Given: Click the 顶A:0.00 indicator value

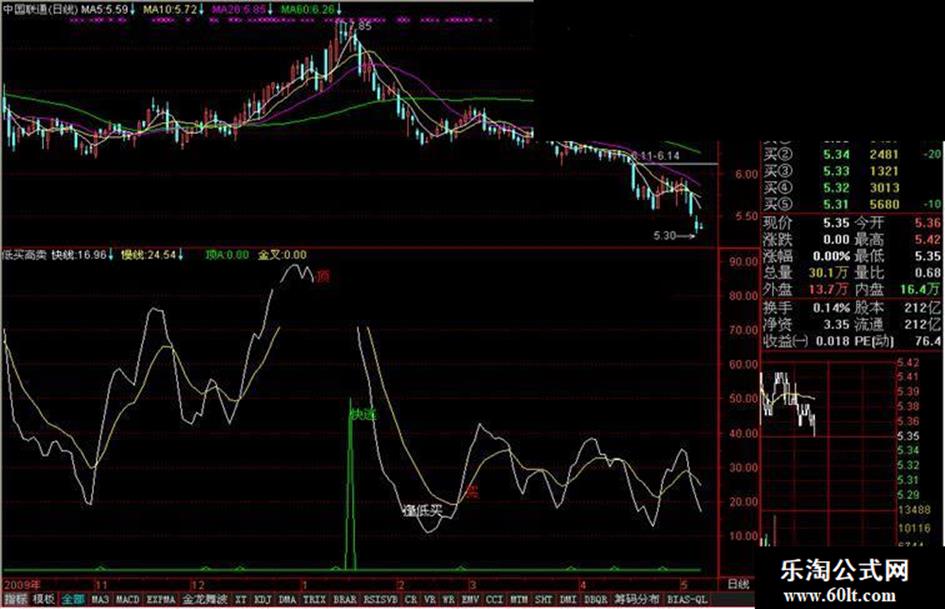Looking at the screenshot, I should click(x=227, y=255).
